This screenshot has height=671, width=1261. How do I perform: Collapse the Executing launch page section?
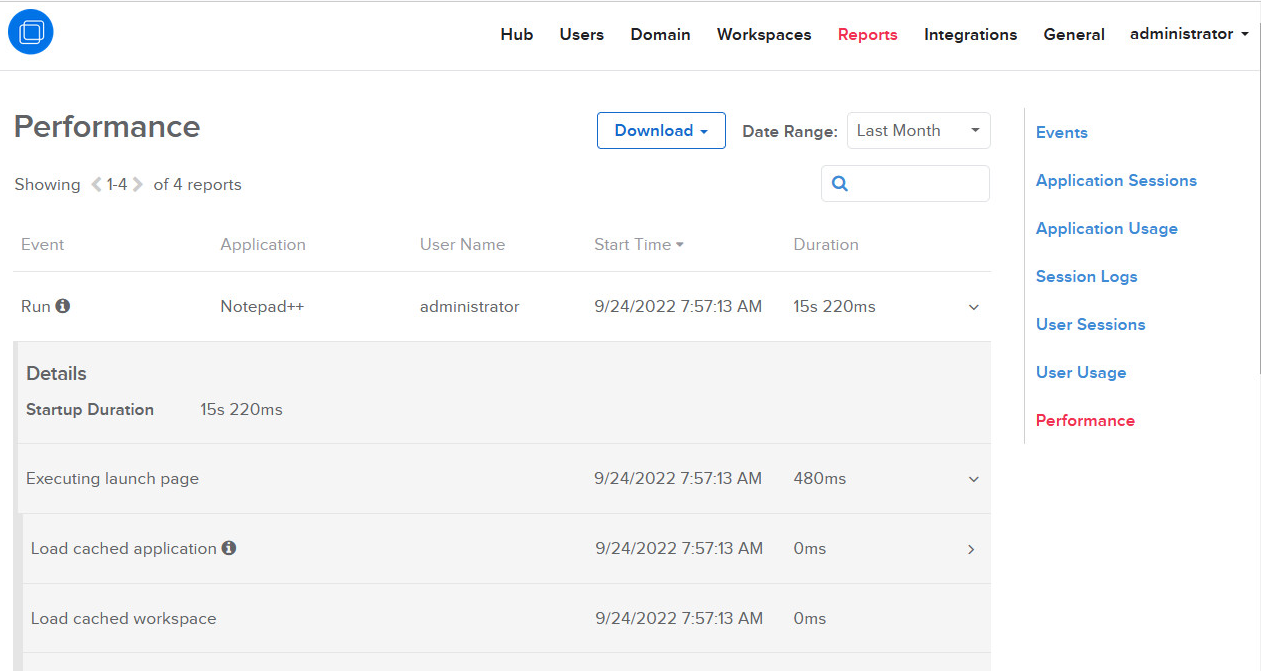point(974,479)
